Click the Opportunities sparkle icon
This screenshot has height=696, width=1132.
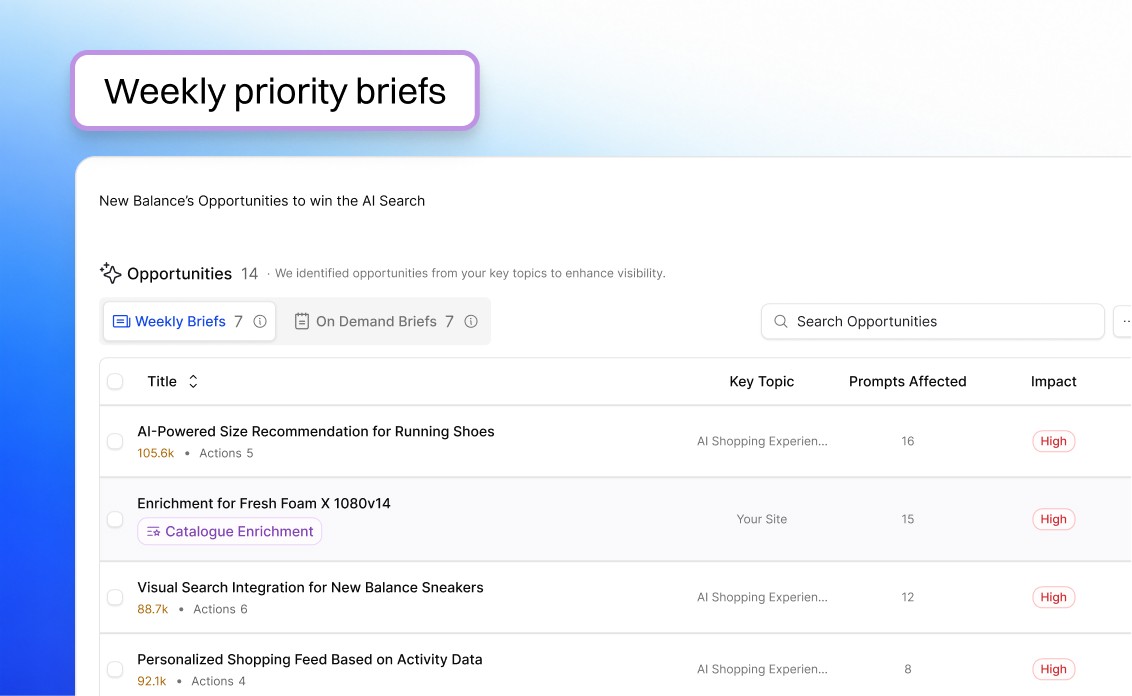tap(110, 273)
